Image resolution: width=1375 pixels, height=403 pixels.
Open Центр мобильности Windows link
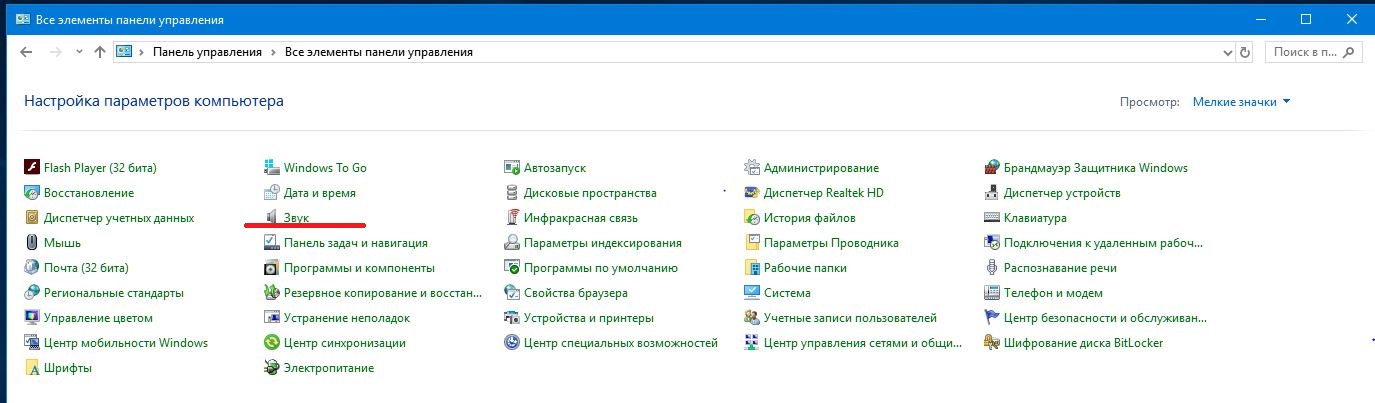(x=126, y=343)
